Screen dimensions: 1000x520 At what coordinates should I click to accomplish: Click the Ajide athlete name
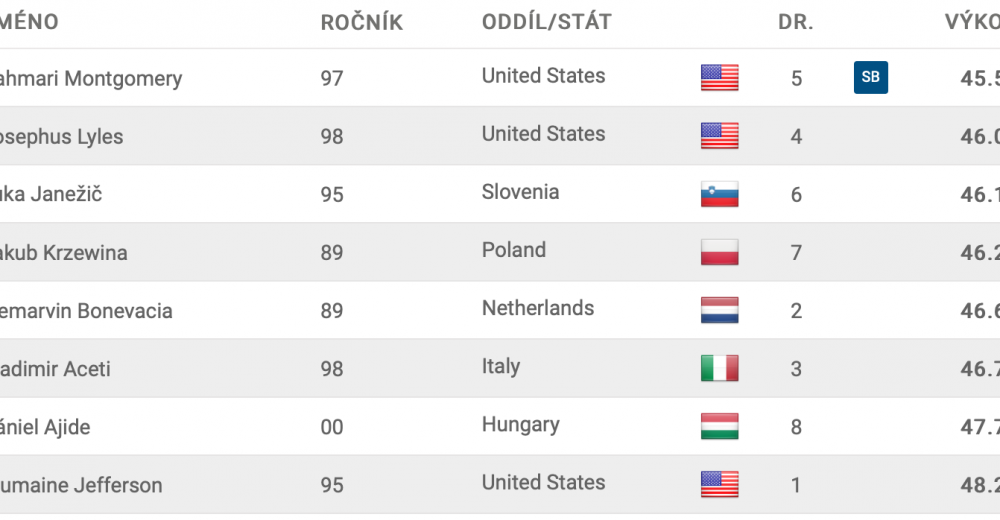click(45, 427)
